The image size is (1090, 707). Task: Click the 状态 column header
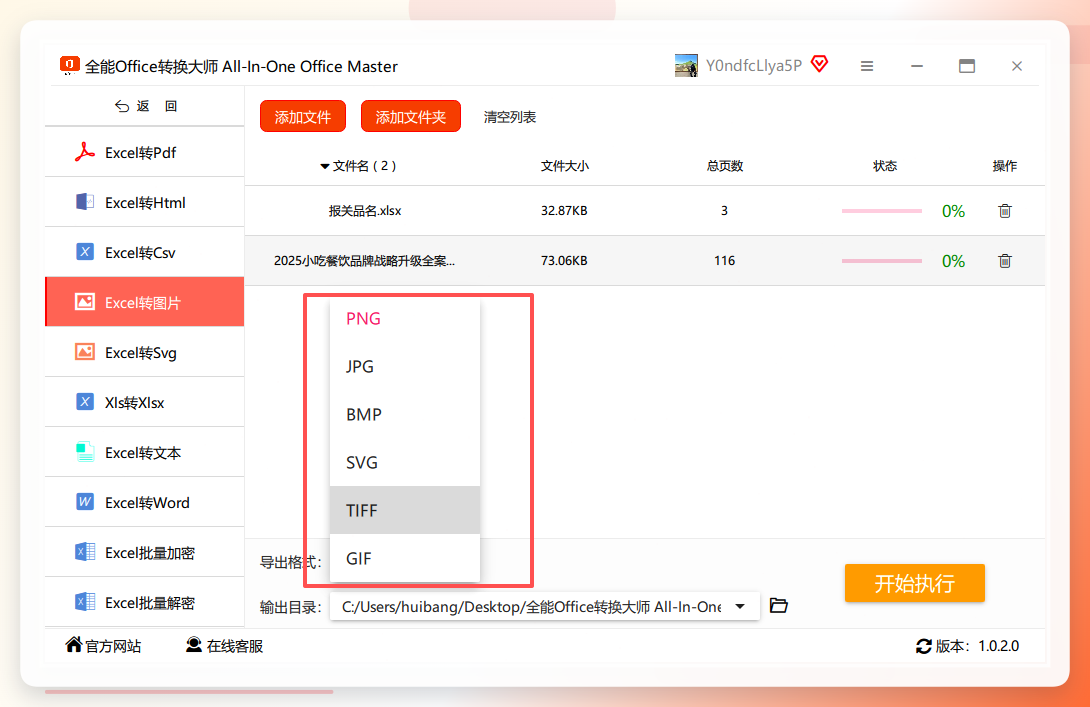pos(885,166)
